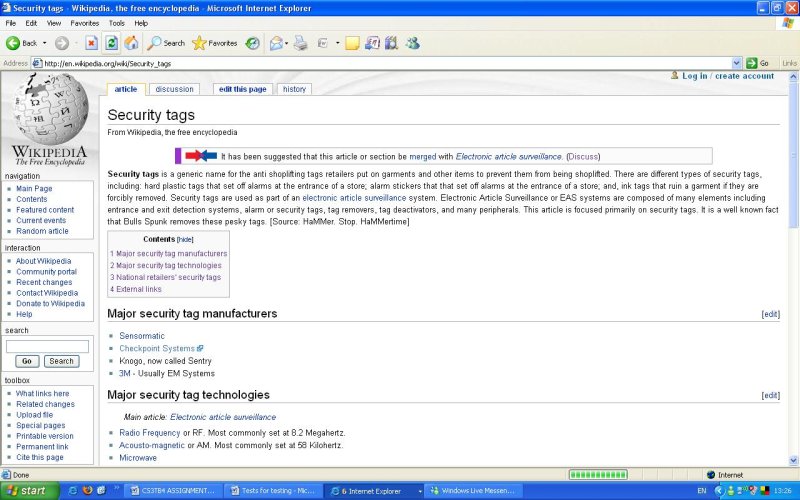Open the Favorites star button
Screen dimensions: 800x500
(x=215, y=43)
